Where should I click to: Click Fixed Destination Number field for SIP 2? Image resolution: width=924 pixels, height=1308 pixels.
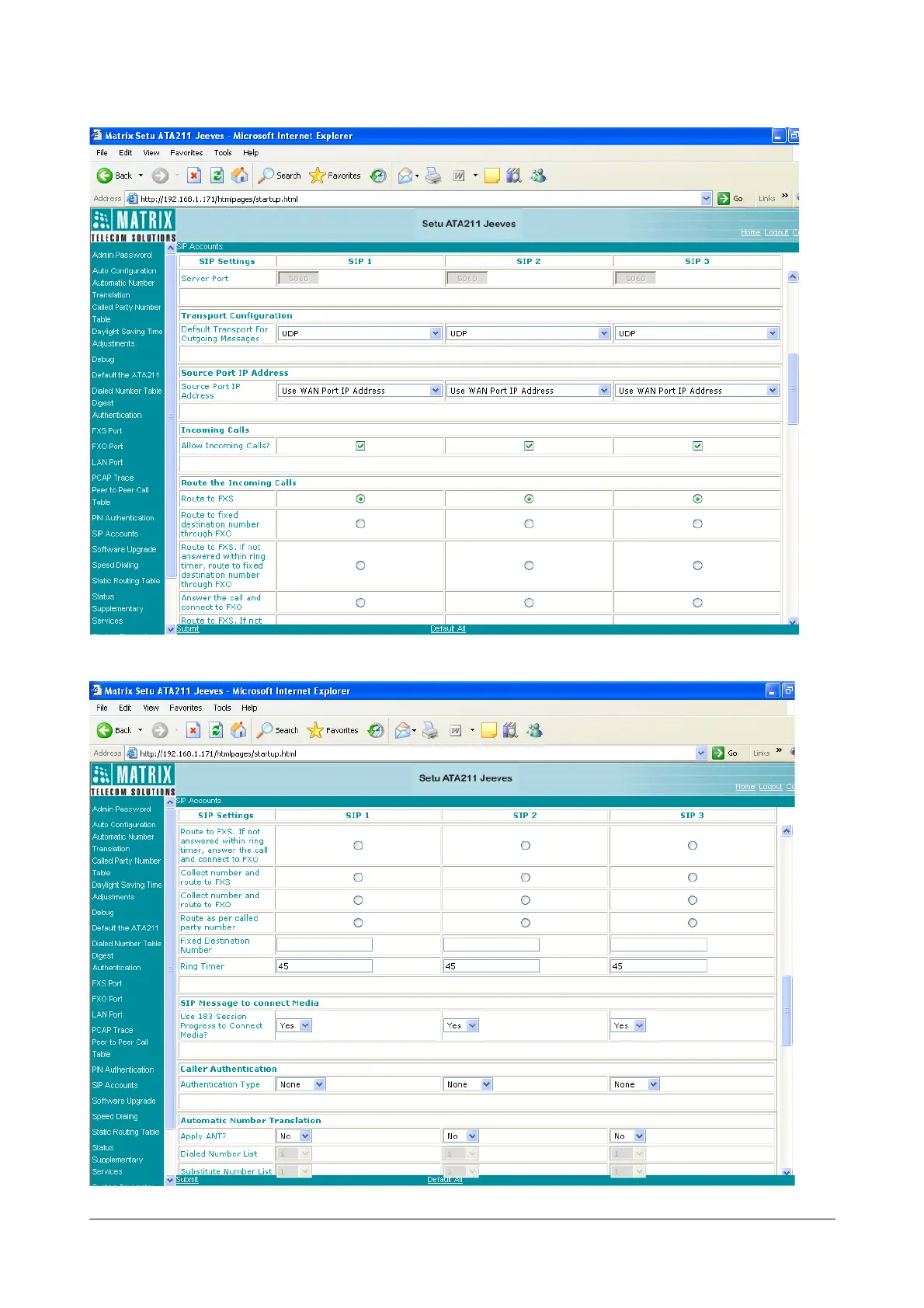click(491, 944)
